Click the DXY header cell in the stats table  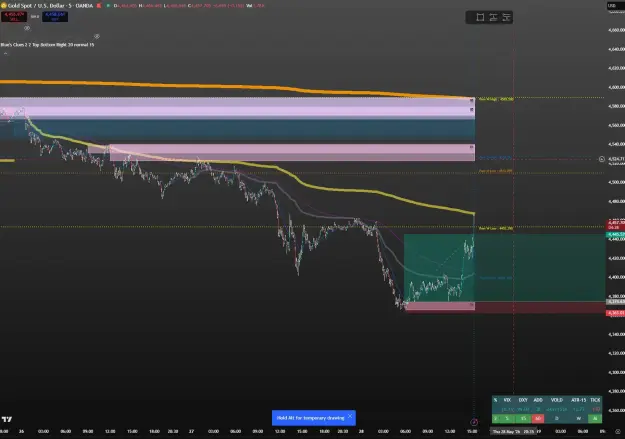pyautogui.click(x=523, y=400)
